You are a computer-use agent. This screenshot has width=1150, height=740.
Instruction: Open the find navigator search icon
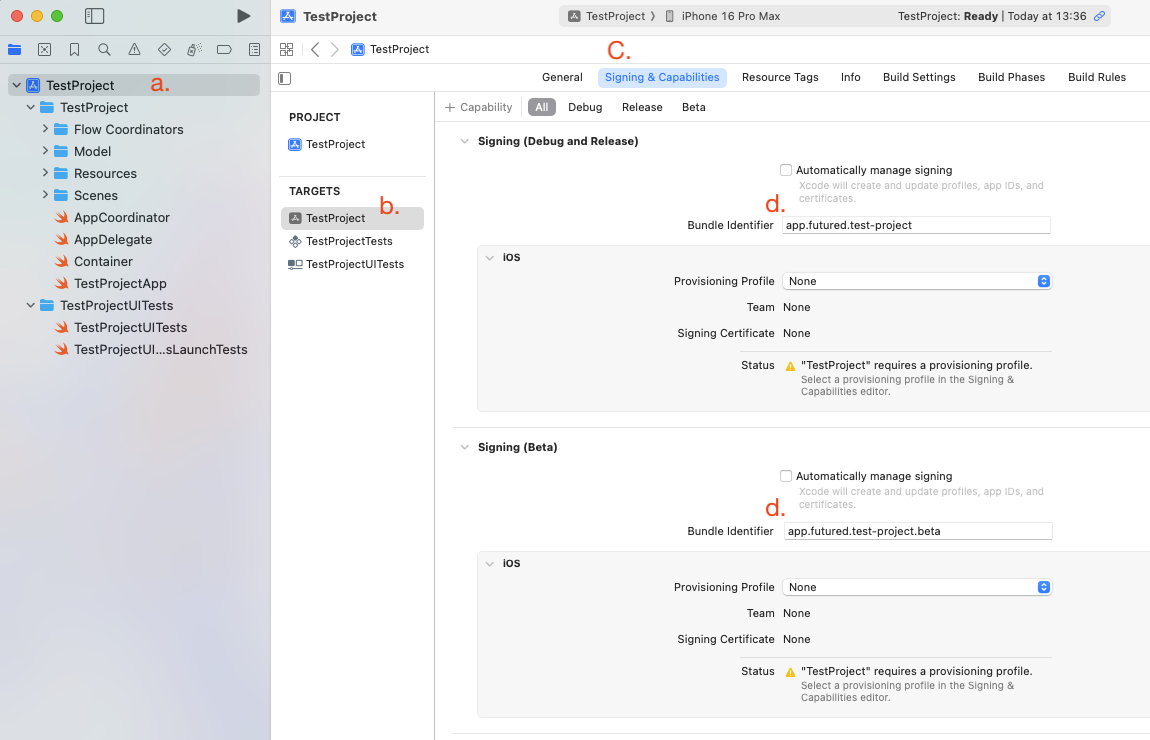pyautogui.click(x=104, y=49)
